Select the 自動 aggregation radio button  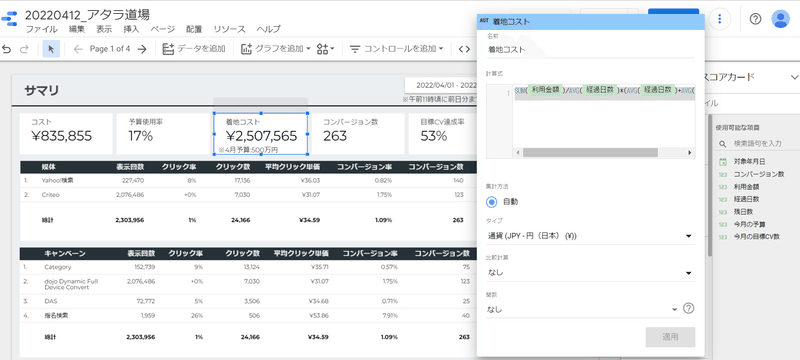point(491,201)
